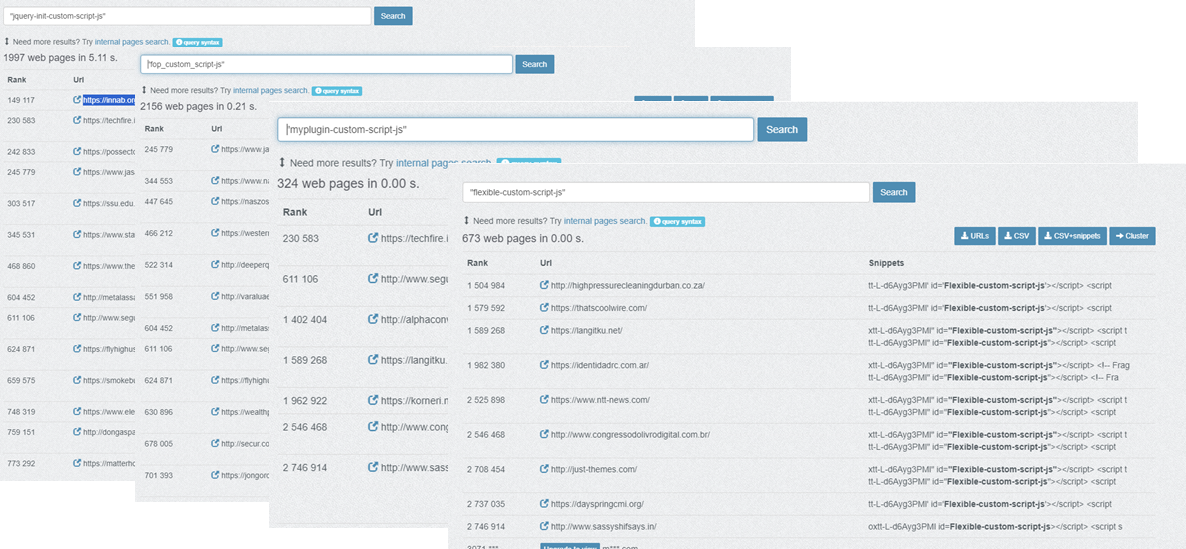Click external-link icon for www.ntt-news.com
Viewport: 1186px width, 549px height.
pyautogui.click(x=545, y=400)
